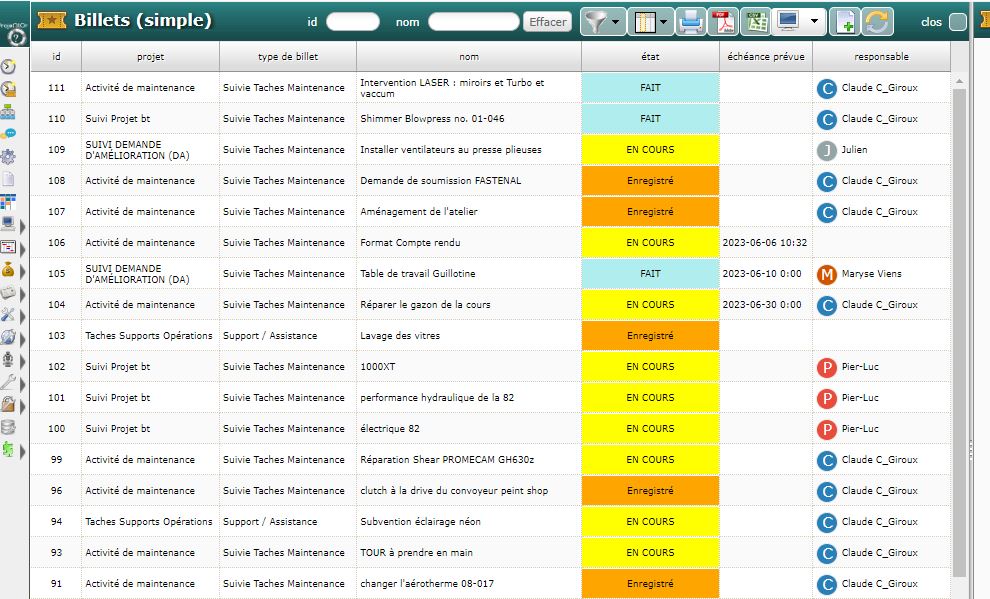Open the display monitor dropdown

tap(800, 21)
